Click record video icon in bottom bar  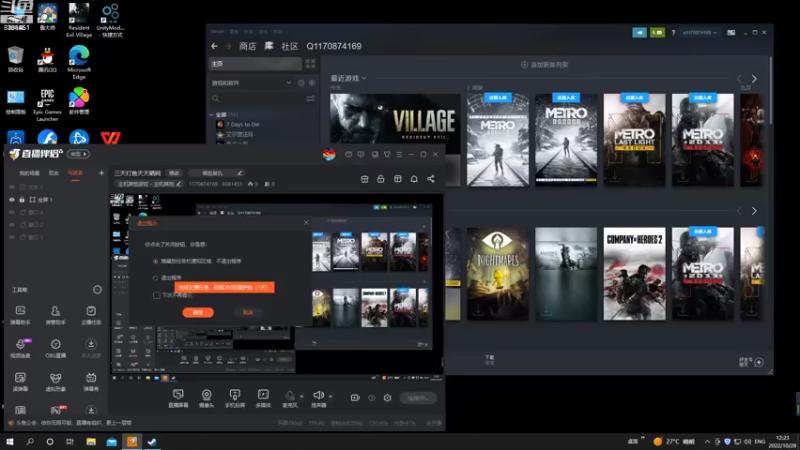tap(355, 398)
